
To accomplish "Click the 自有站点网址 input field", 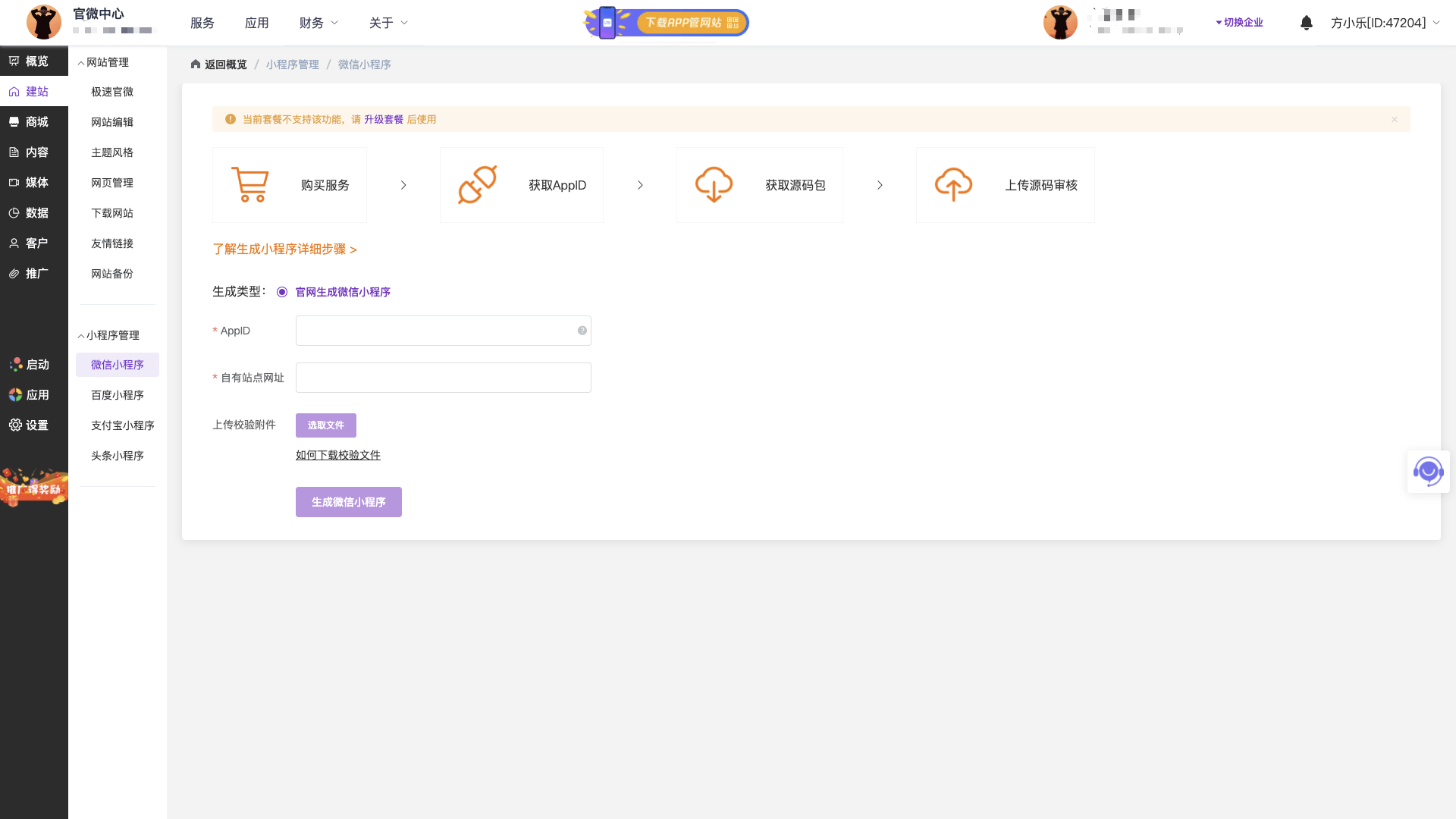I will [444, 378].
